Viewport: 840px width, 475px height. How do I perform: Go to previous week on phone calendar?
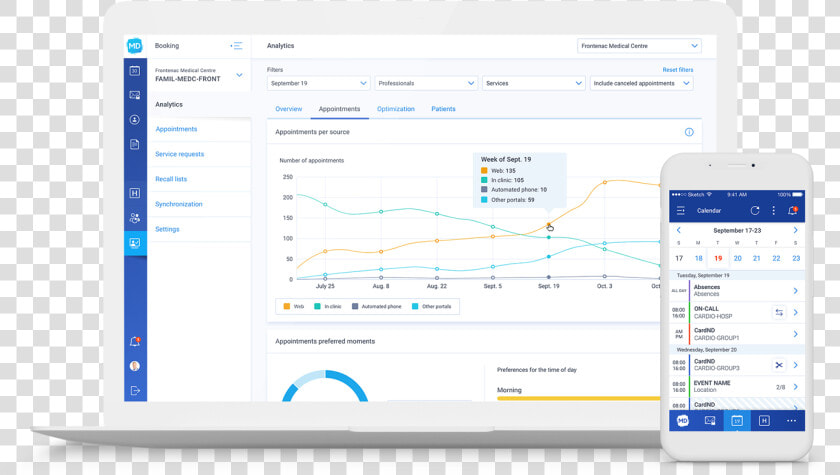(x=679, y=230)
